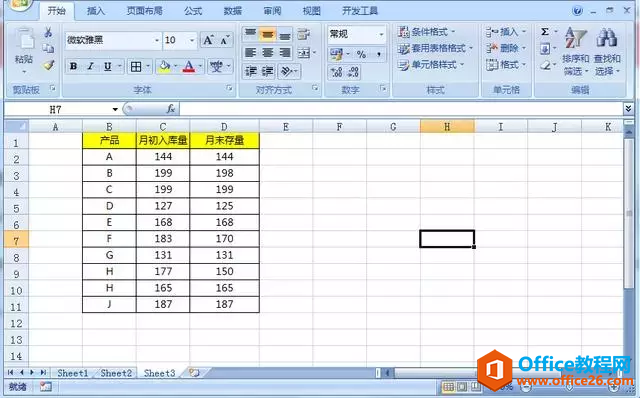Center text horizontally
Image resolution: width=640 pixels, height=398 pixels.
[x=268, y=53]
